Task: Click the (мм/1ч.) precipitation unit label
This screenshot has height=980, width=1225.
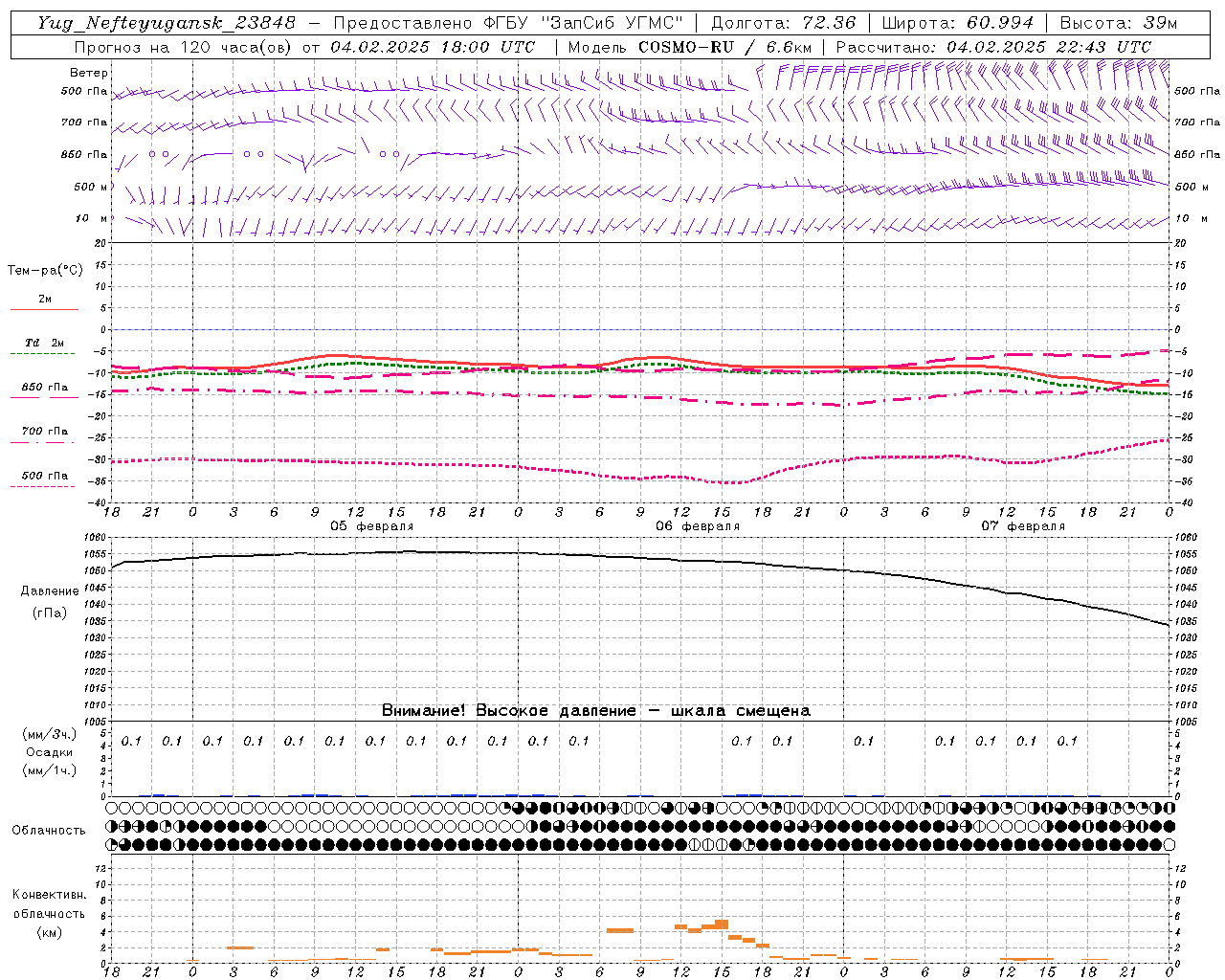Action: pyautogui.click(x=50, y=770)
